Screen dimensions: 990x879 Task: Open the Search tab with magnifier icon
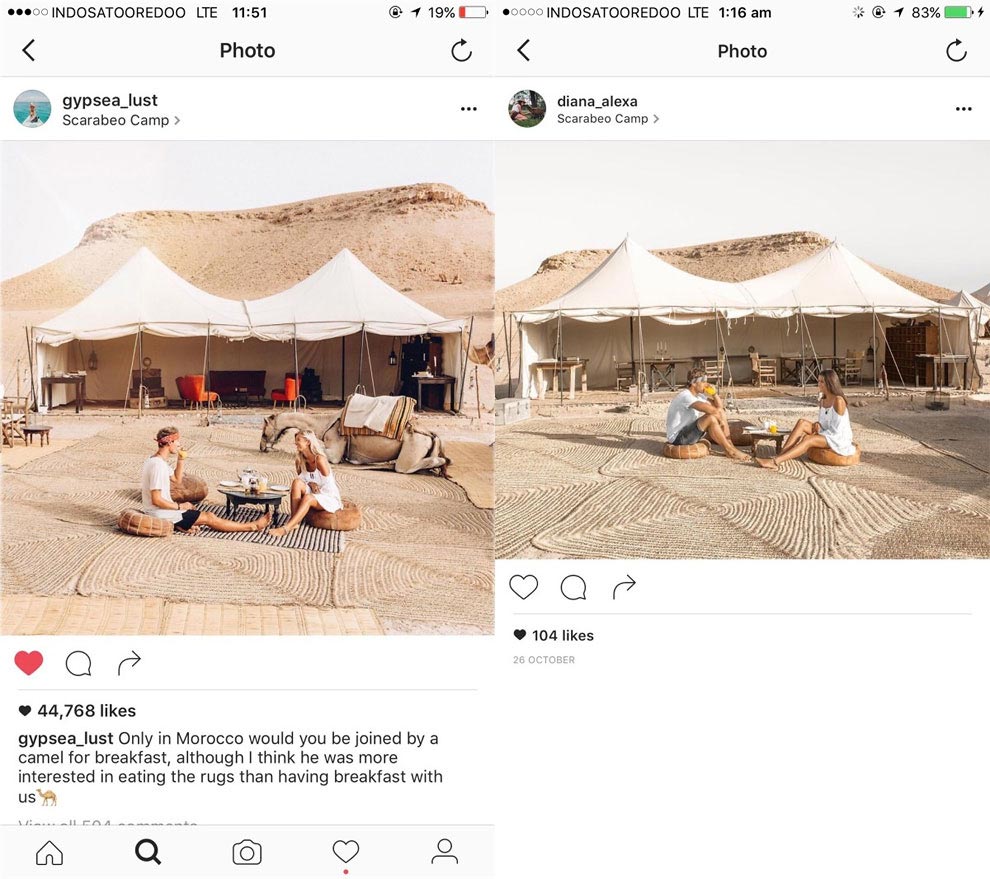(x=148, y=852)
